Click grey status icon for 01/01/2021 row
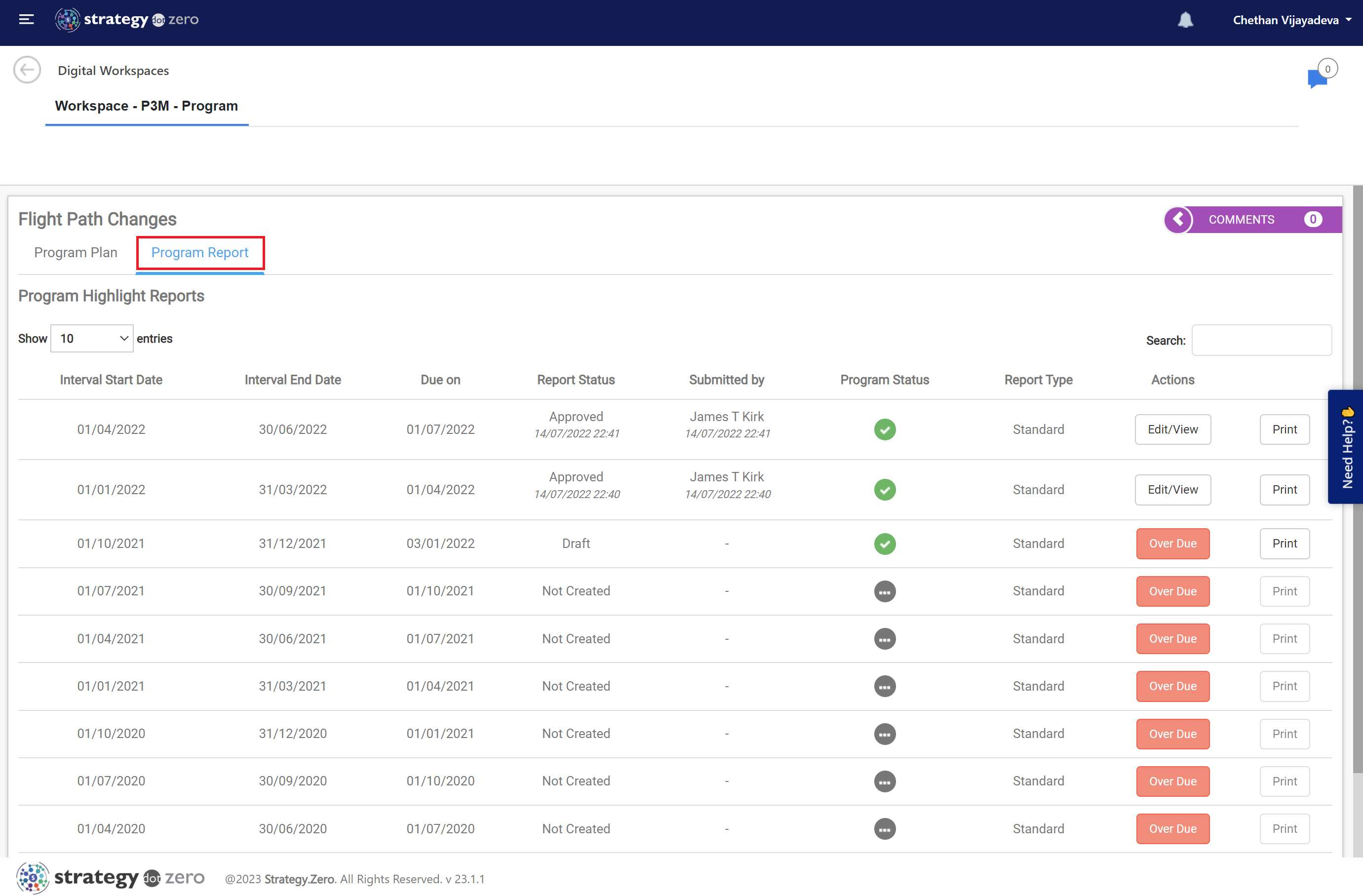The width and height of the screenshot is (1363, 896). 885,686
